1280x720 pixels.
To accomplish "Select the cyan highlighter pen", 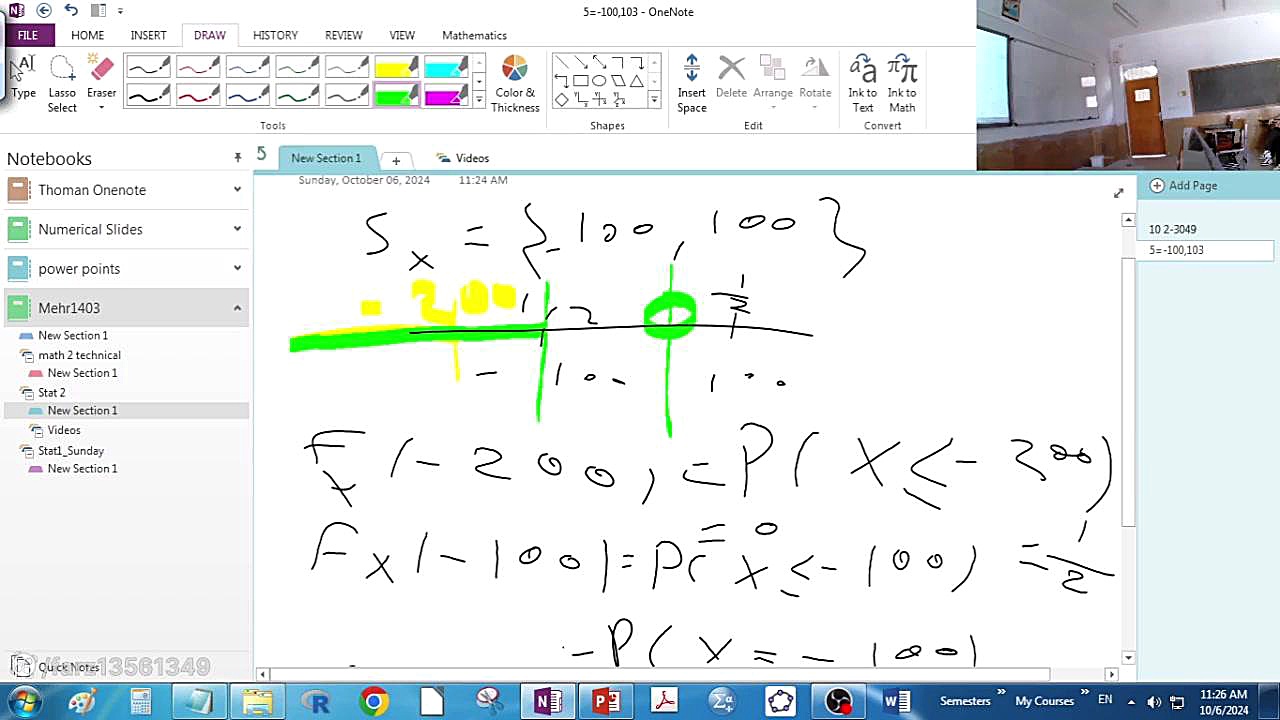I will (x=446, y=67).
